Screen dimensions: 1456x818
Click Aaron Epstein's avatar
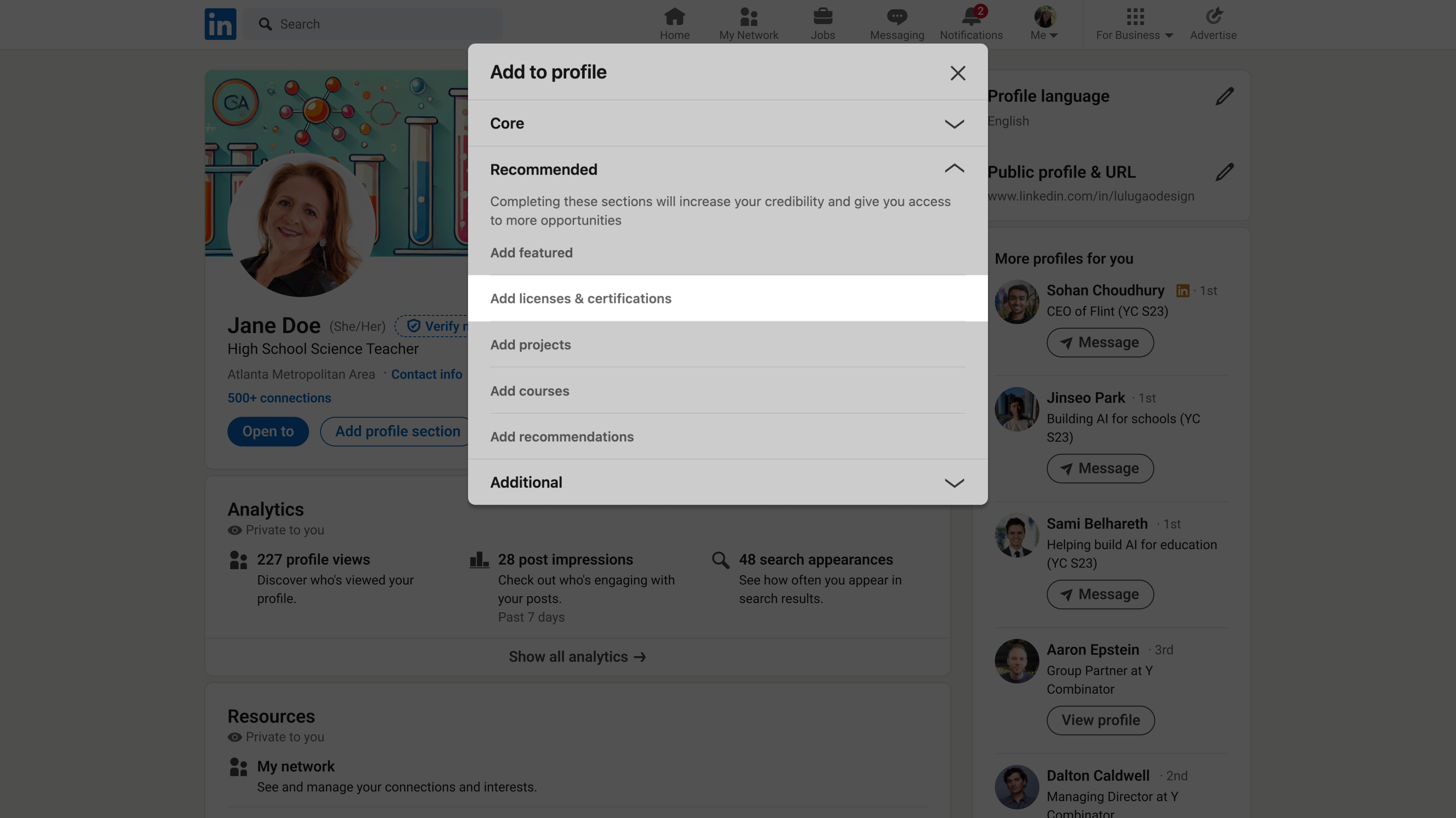coord(1016,661)
